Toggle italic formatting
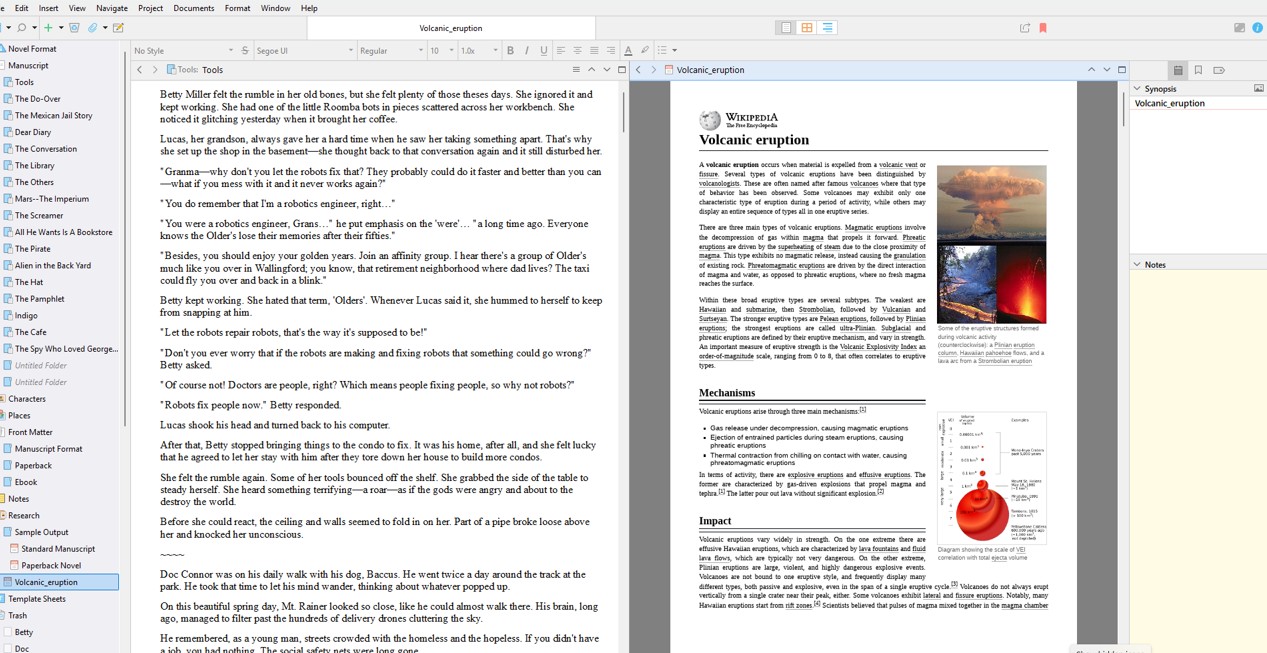The height and width of the screenshot is (653, 1267). [527, 50]
